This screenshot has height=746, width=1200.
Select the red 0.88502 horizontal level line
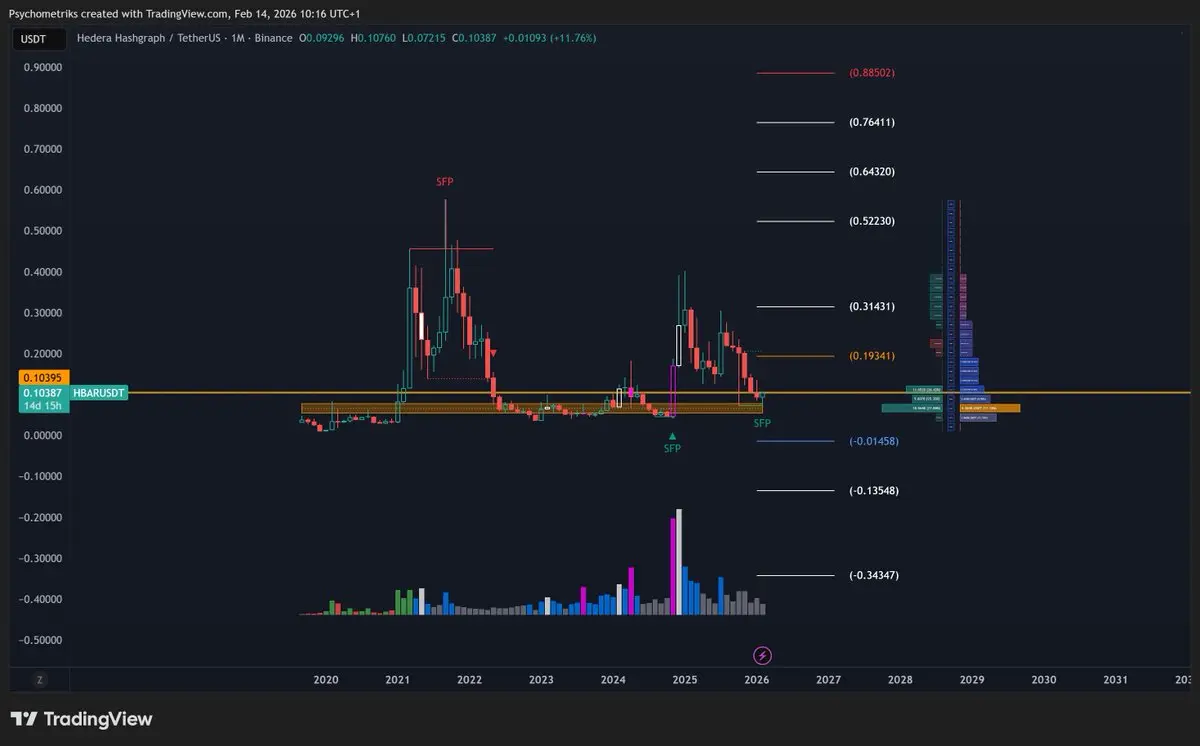(x=796, y=73)
